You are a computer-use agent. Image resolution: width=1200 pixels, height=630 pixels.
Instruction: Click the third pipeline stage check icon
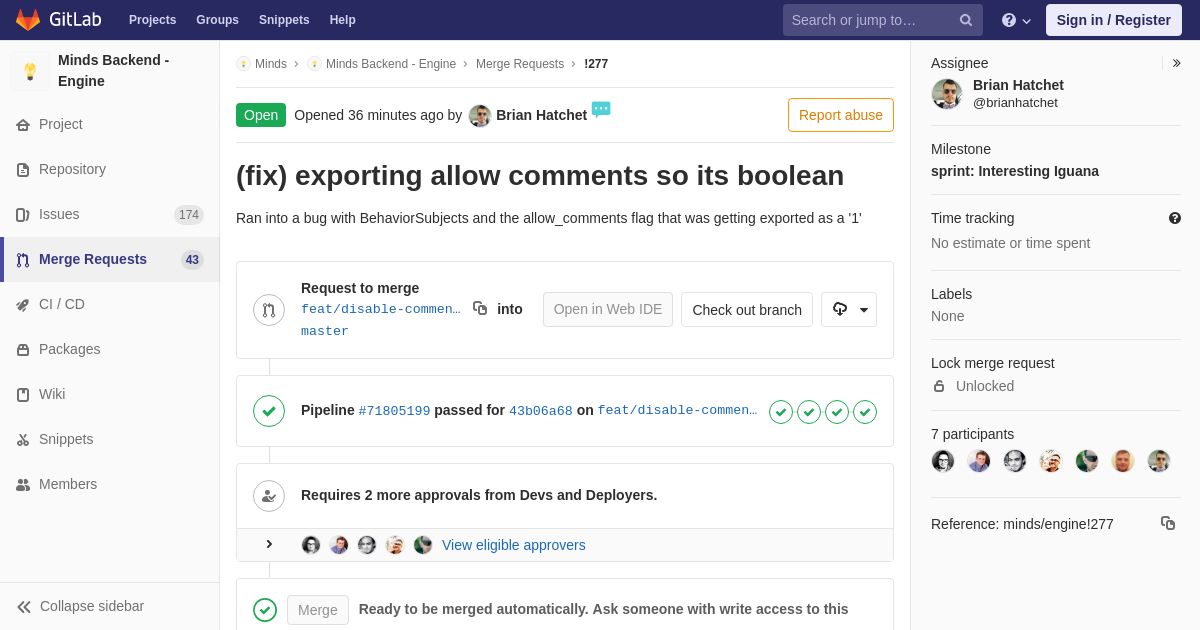point(837,412)
